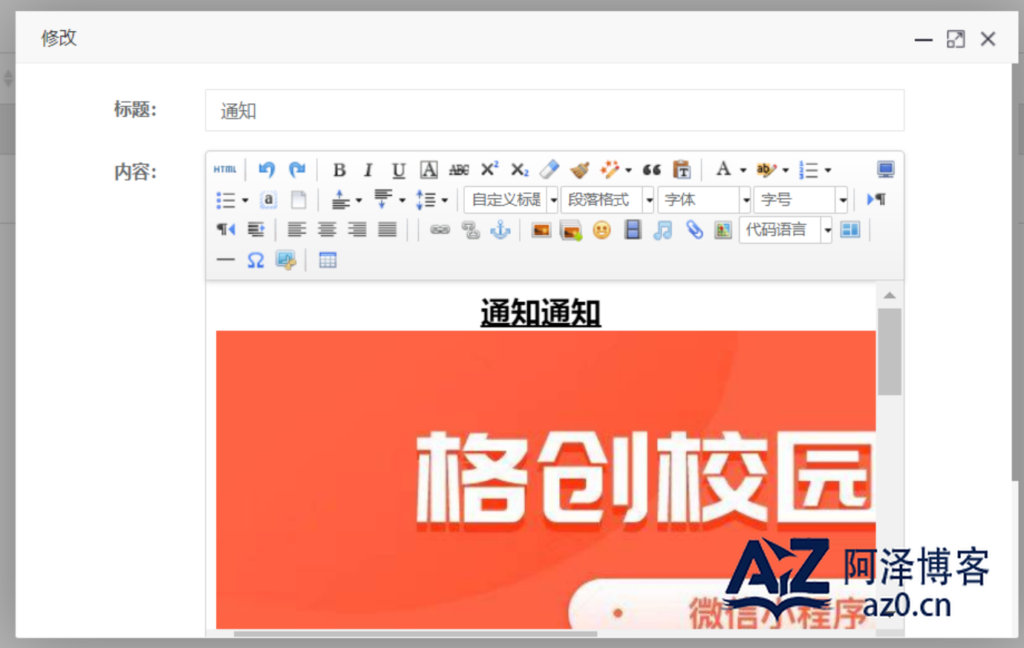
Task: Toggle underline formatting
Action: click(398, 170)
